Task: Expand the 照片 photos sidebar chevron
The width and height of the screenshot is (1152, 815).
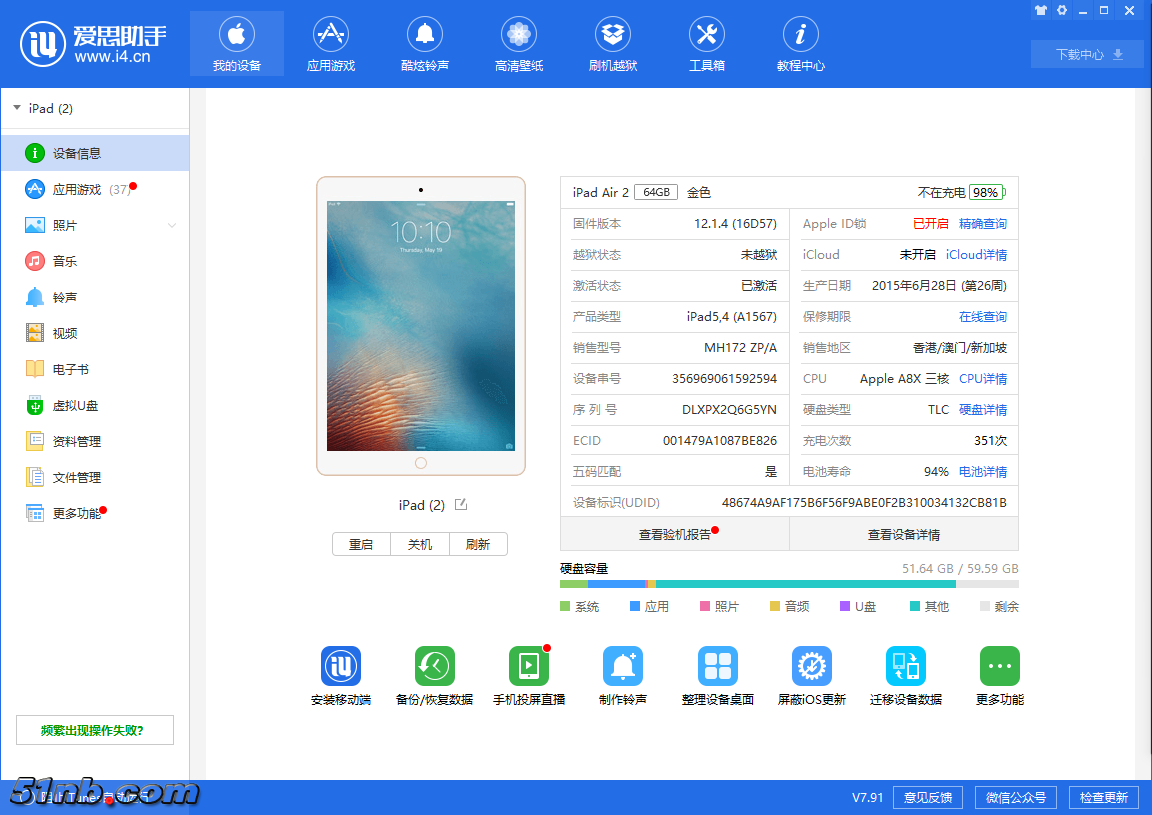Action: tap(172, 226)
